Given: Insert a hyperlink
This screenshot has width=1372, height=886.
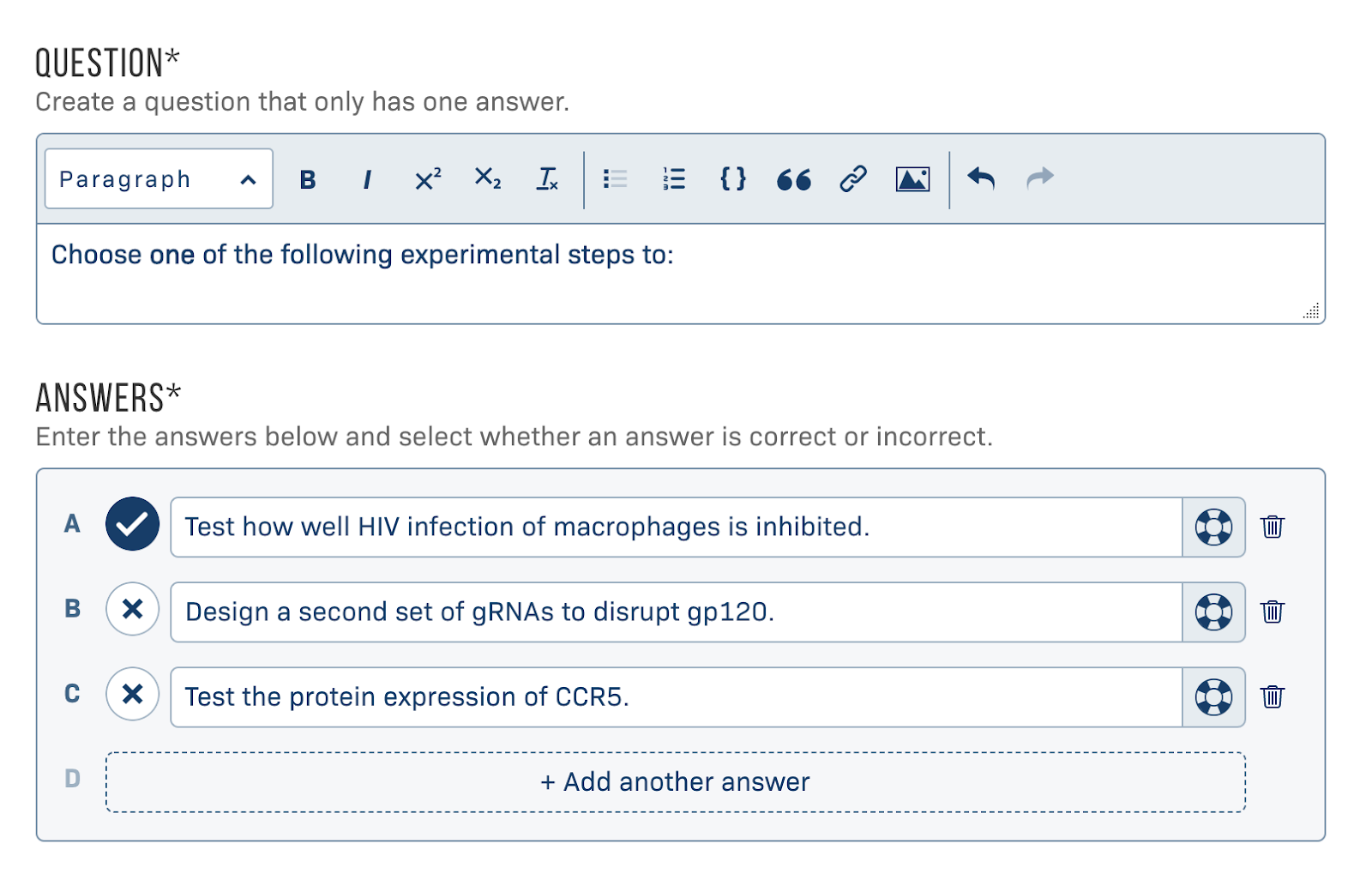Looking at the screenshot, I should click(853, 179).
